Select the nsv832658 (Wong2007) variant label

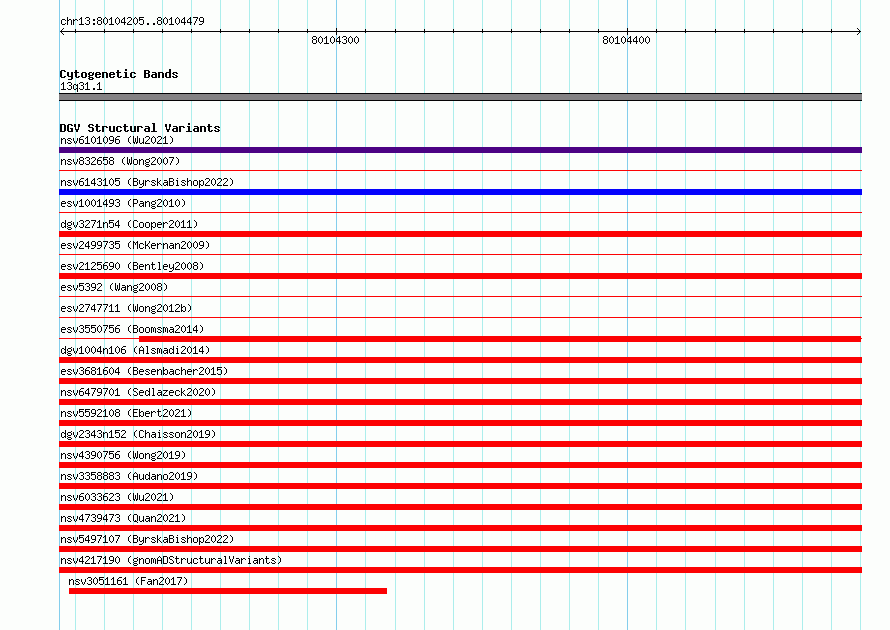[120, 161]
